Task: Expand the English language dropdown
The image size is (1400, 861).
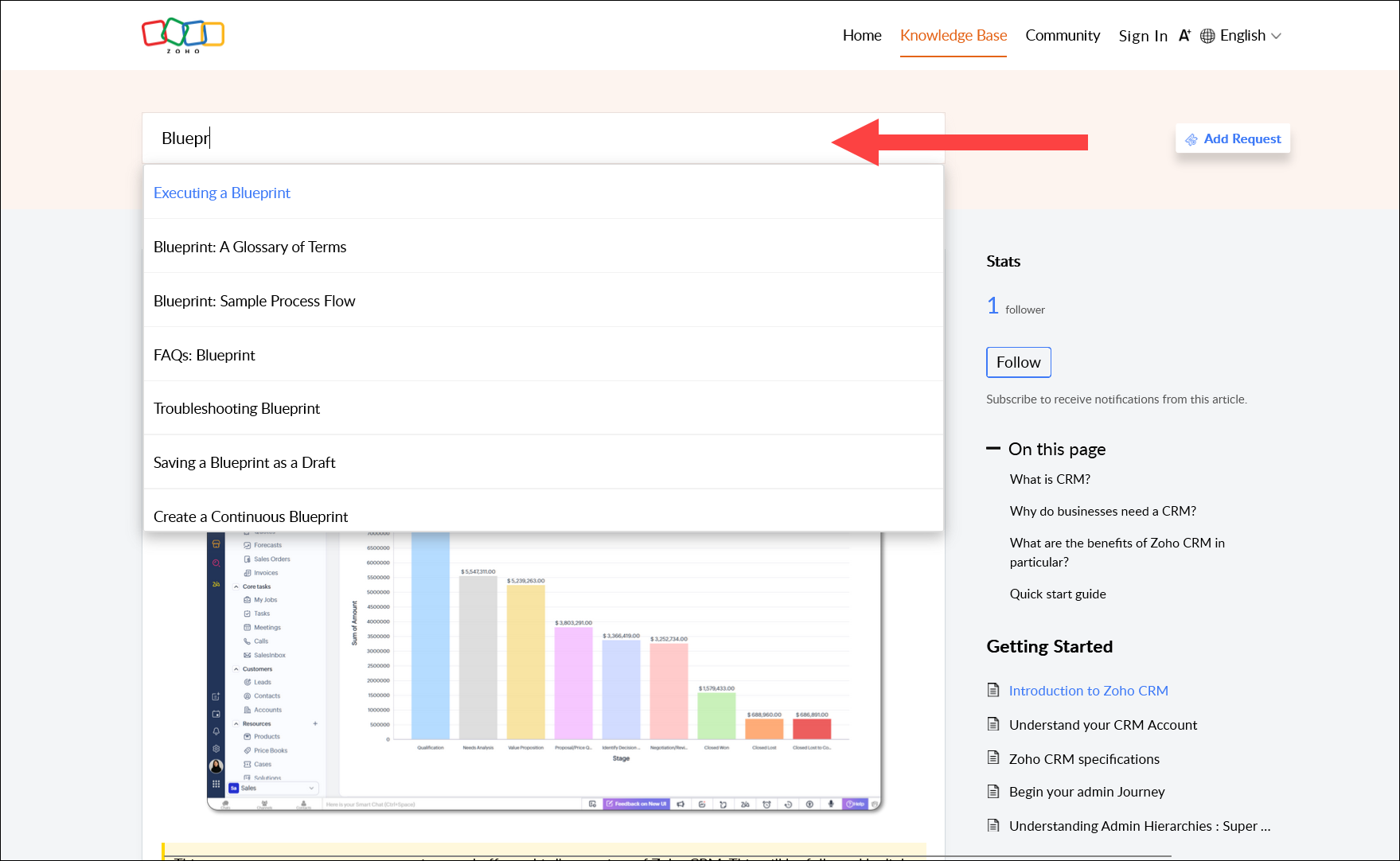Action: (1250, 36)
